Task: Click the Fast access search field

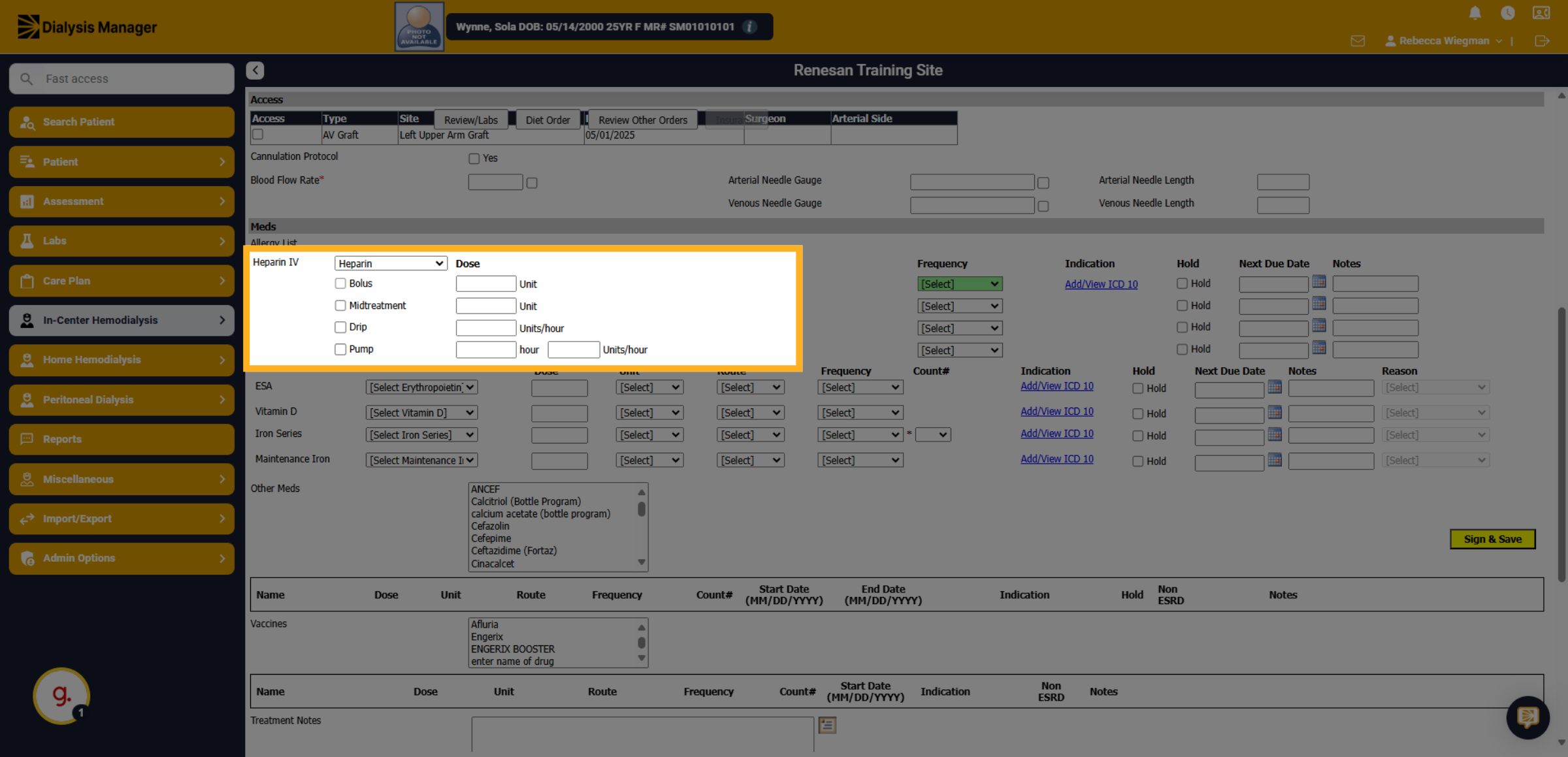Action: pos(122,79)
